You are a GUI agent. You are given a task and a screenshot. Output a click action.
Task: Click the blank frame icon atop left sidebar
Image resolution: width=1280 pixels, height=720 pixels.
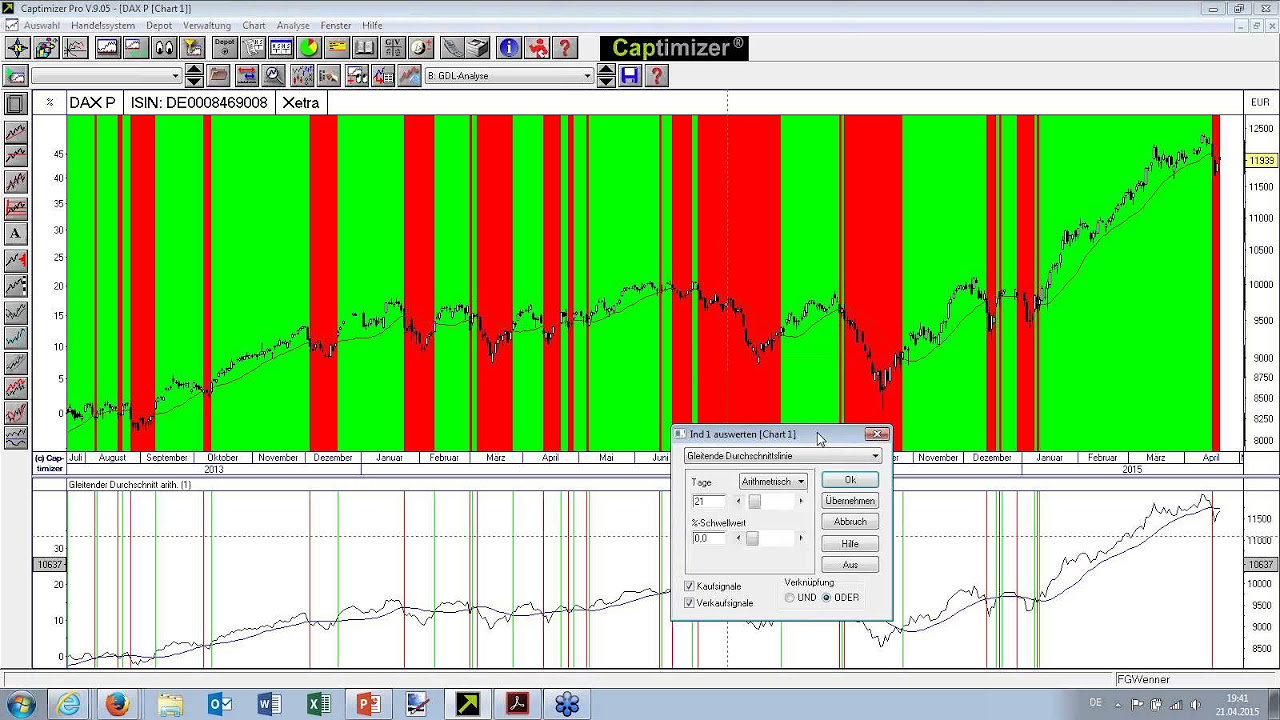click(x=15, y=104)
